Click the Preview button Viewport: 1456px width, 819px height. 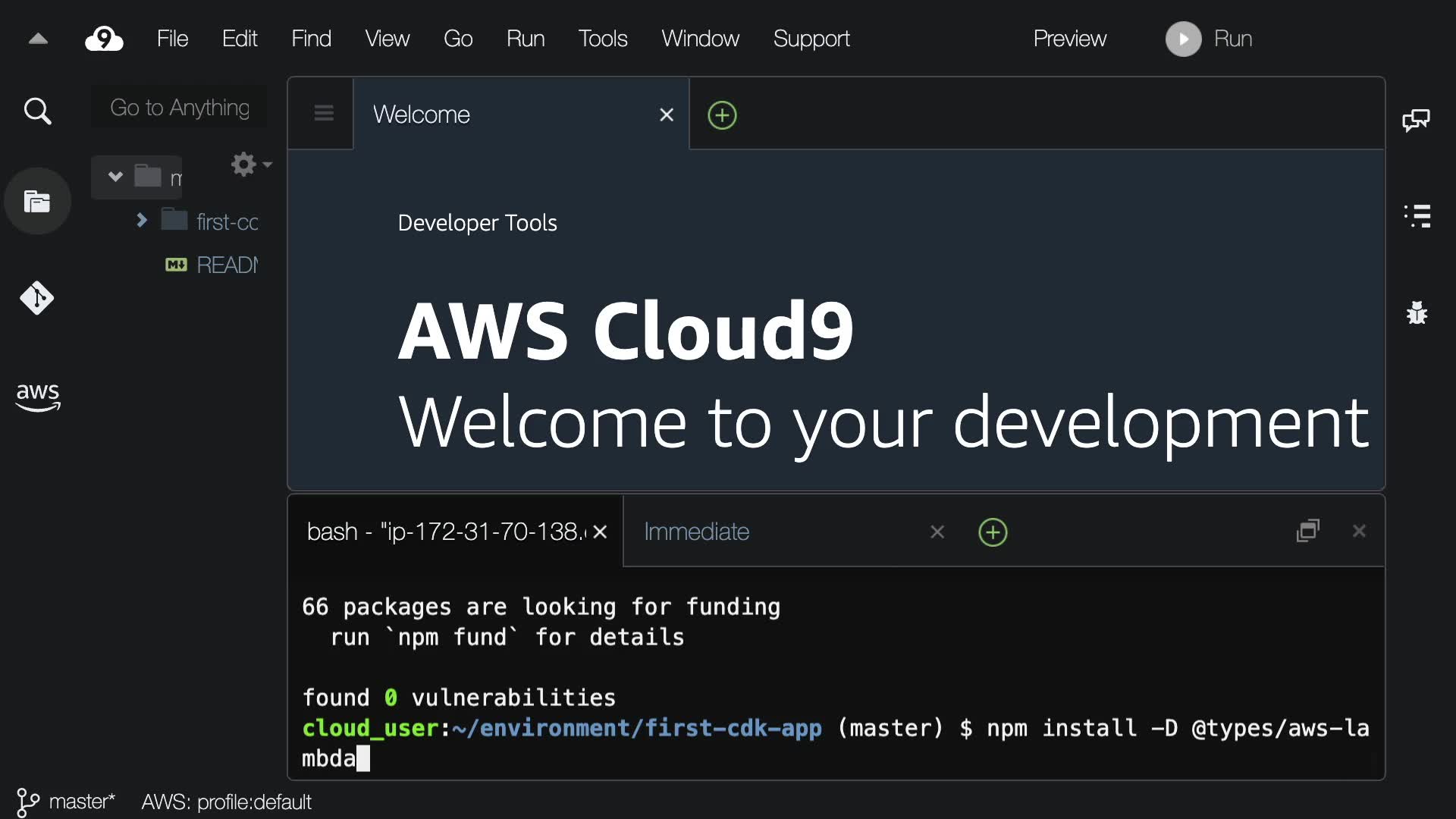pos(1069,39)
